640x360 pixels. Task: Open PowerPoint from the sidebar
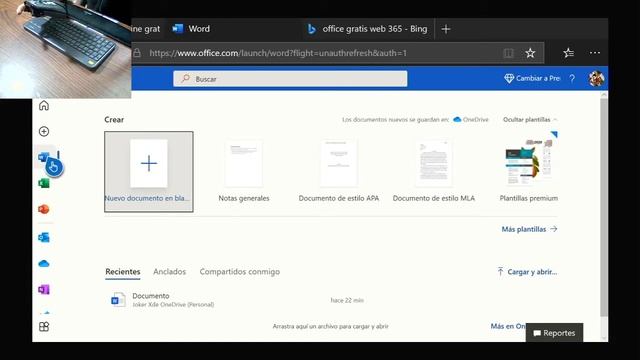[44, 209]
